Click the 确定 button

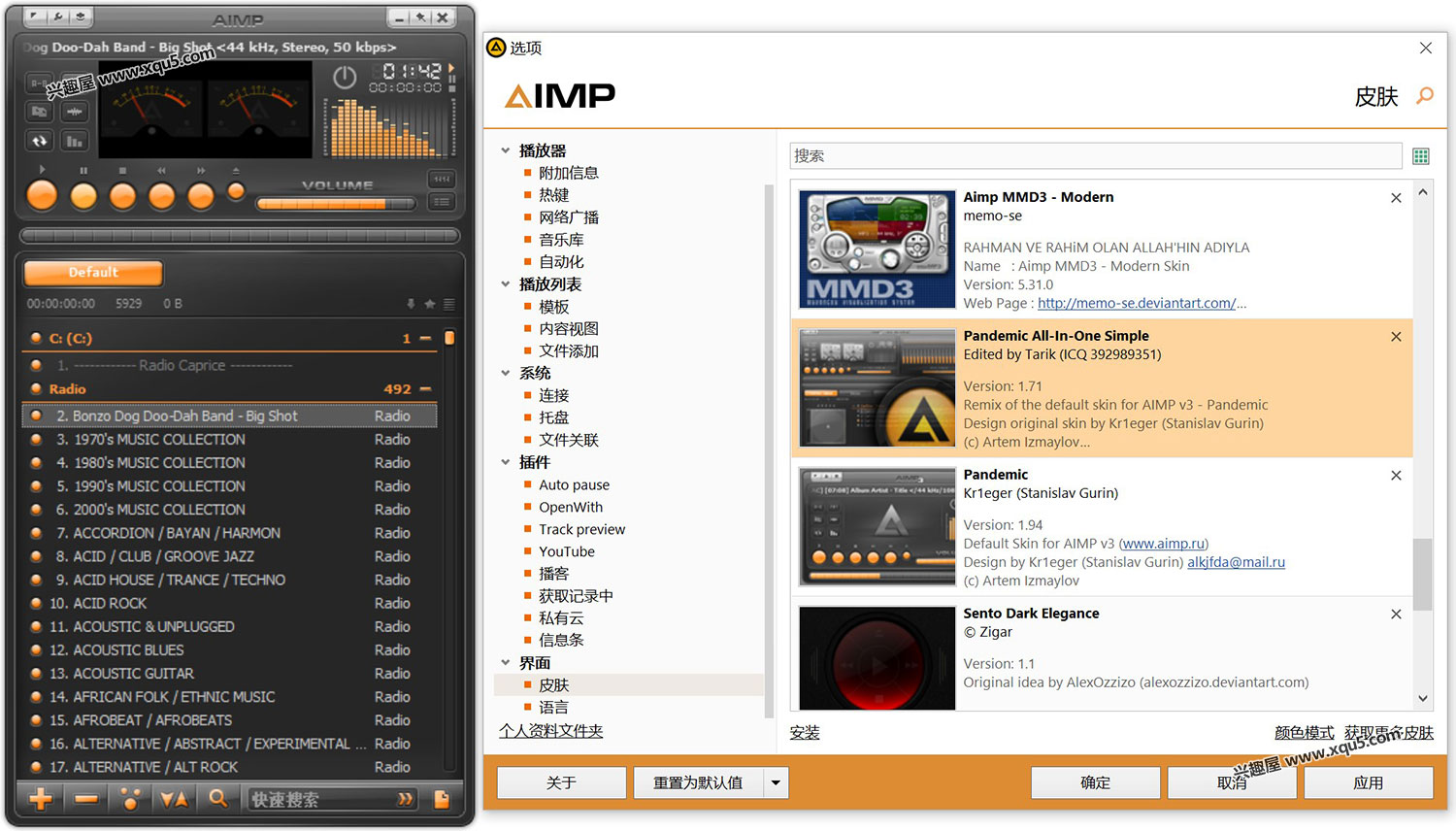tap(1096, 782)
